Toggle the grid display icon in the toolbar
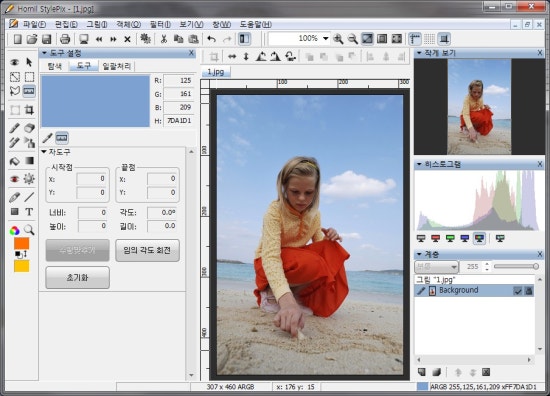550x396 pixels. [x=429, y=39]
